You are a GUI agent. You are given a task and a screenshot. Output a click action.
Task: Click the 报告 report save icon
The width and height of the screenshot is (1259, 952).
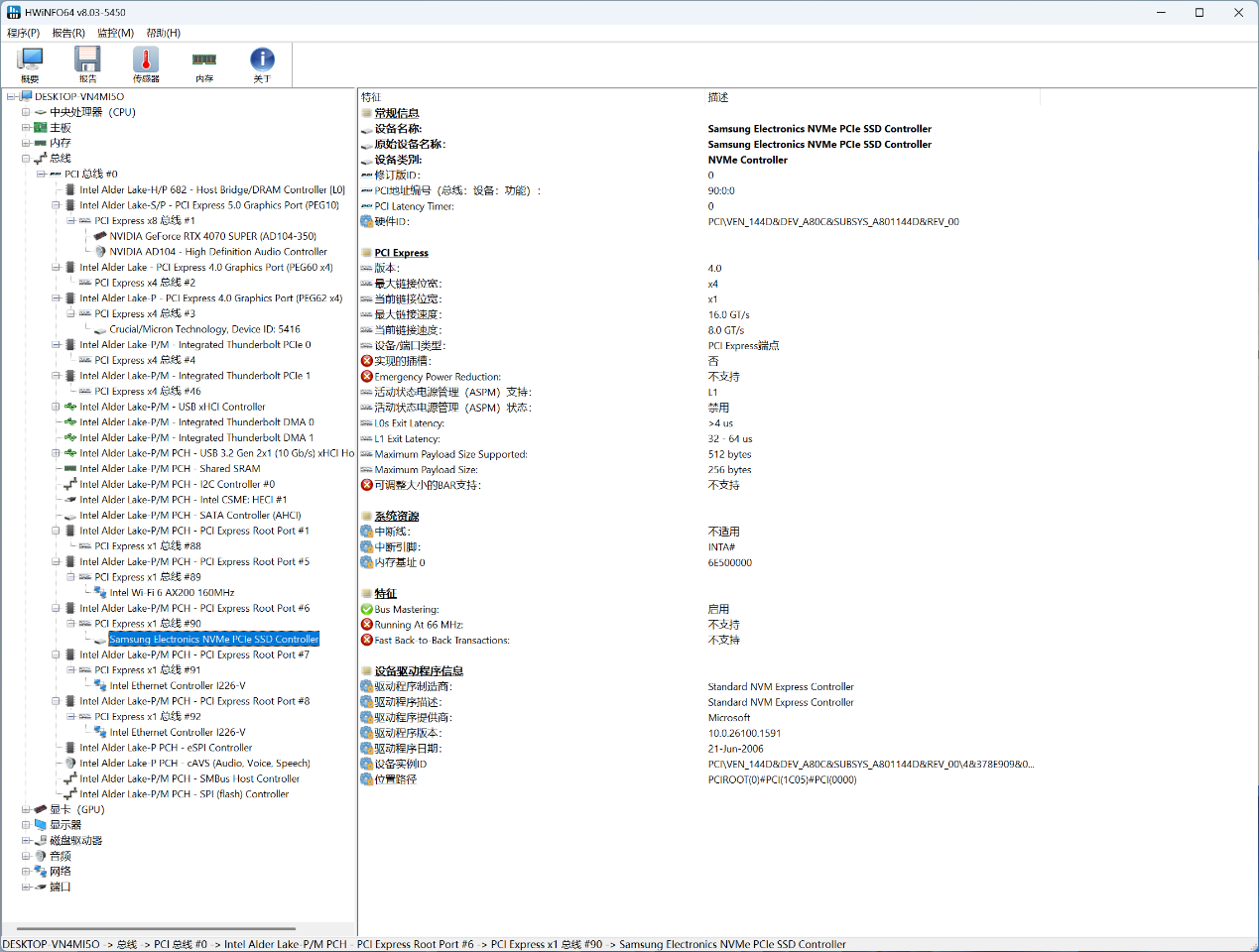click(88, 64)
